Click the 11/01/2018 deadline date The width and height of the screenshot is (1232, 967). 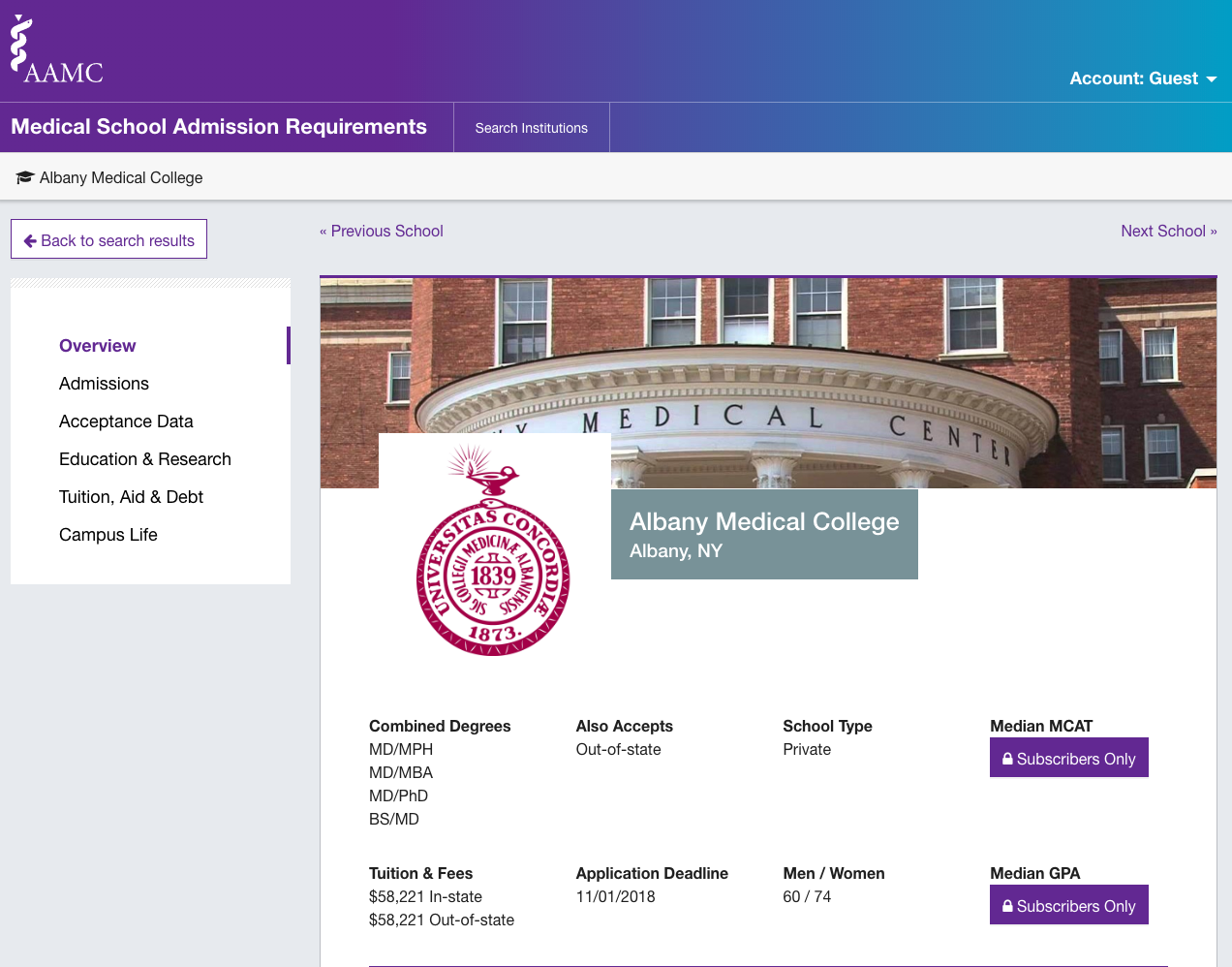pos(616,896)
